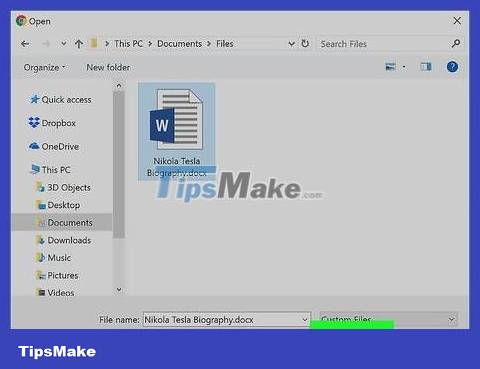This screenshot has width=480, height=369.
Task: Refresh the Files folder view
Action: click(x=305, y=44)
